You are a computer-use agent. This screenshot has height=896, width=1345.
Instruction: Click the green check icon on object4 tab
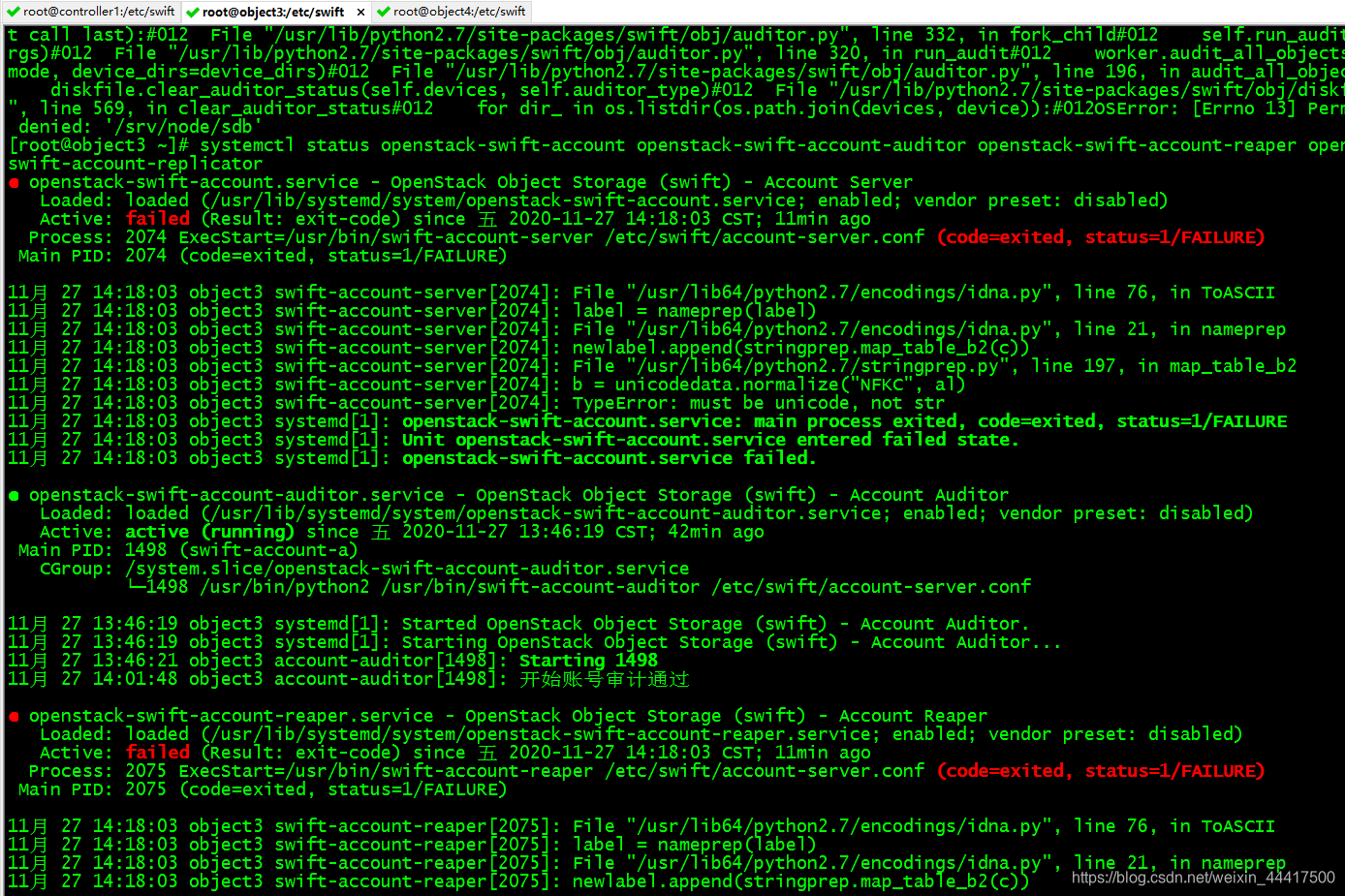(x=384, y=12)
